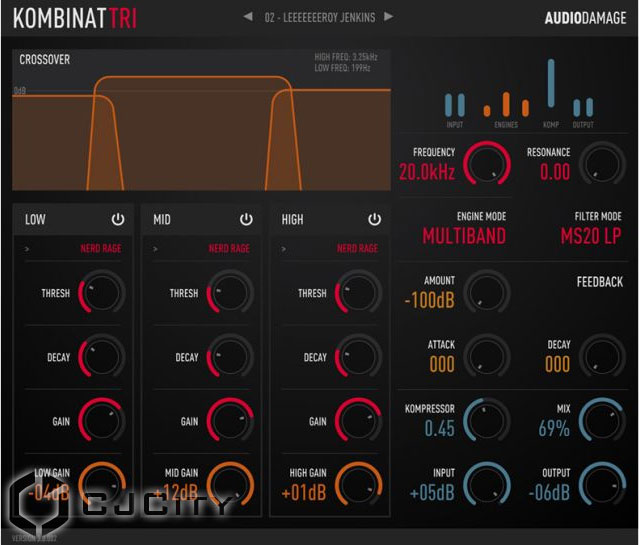The width and height of the screenshot is (639, 545).
Task: Click the CROSSOVER panel label
Action: [x=44, y=60]
